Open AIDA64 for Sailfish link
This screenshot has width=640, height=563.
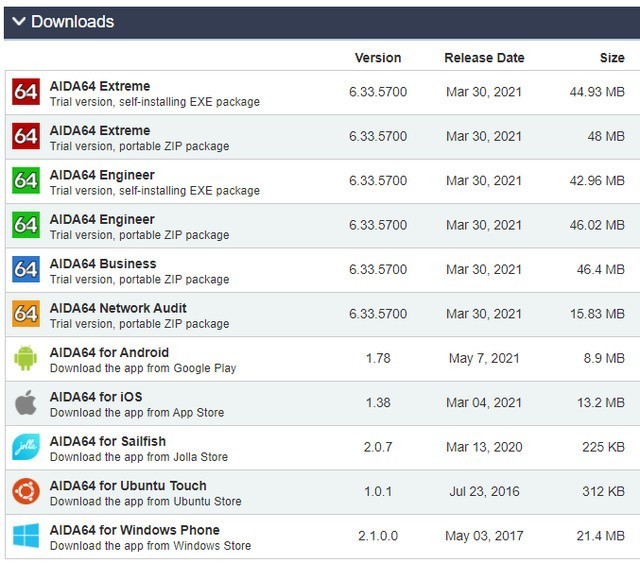click(108, 441)
